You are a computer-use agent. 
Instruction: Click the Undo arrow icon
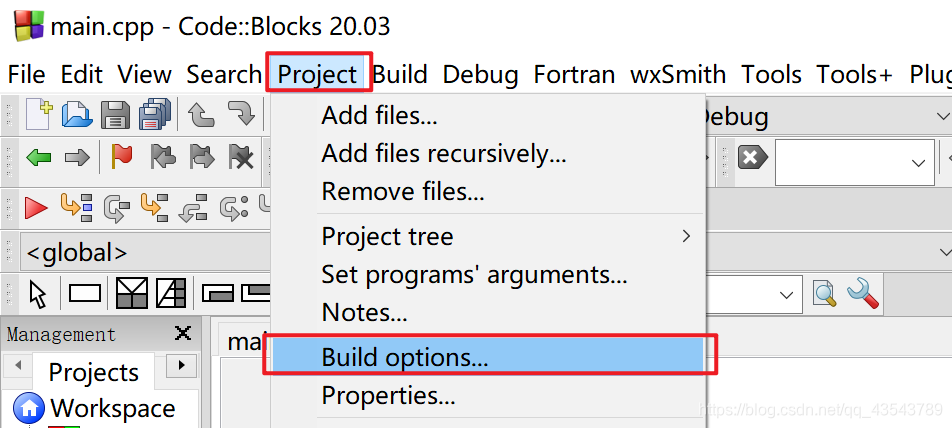pyautogui.click(x=201, y=114)
